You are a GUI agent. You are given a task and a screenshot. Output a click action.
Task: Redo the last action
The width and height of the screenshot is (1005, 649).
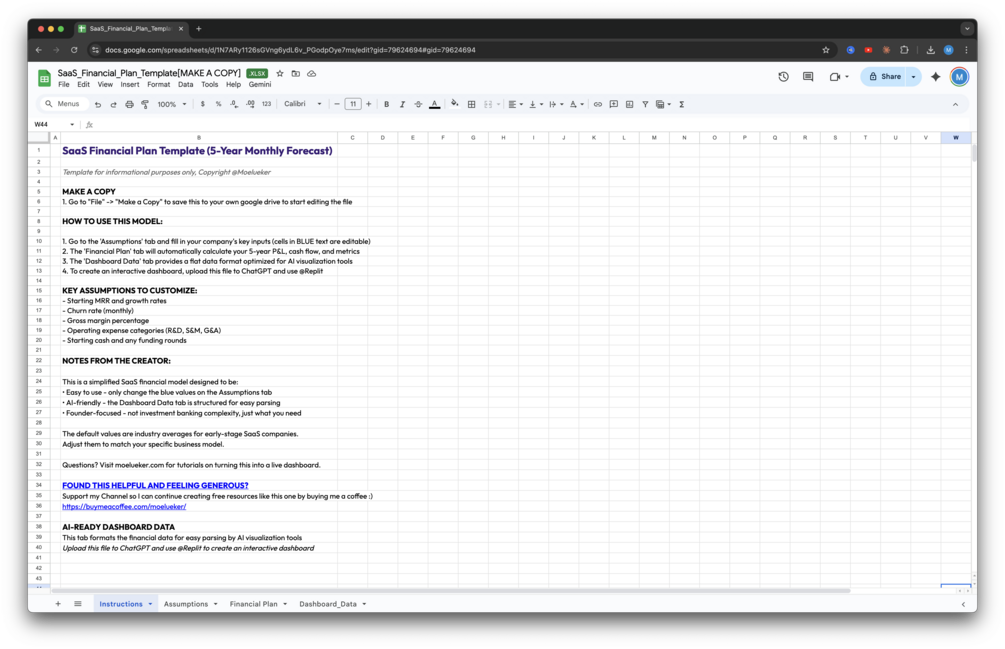click(x=113, y=104)
